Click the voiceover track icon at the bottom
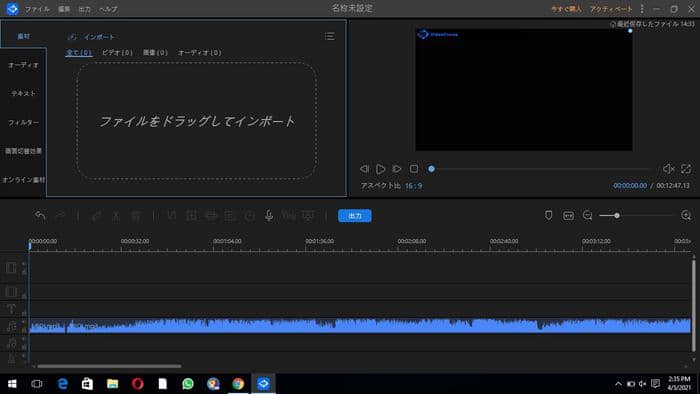 [11, 359]
